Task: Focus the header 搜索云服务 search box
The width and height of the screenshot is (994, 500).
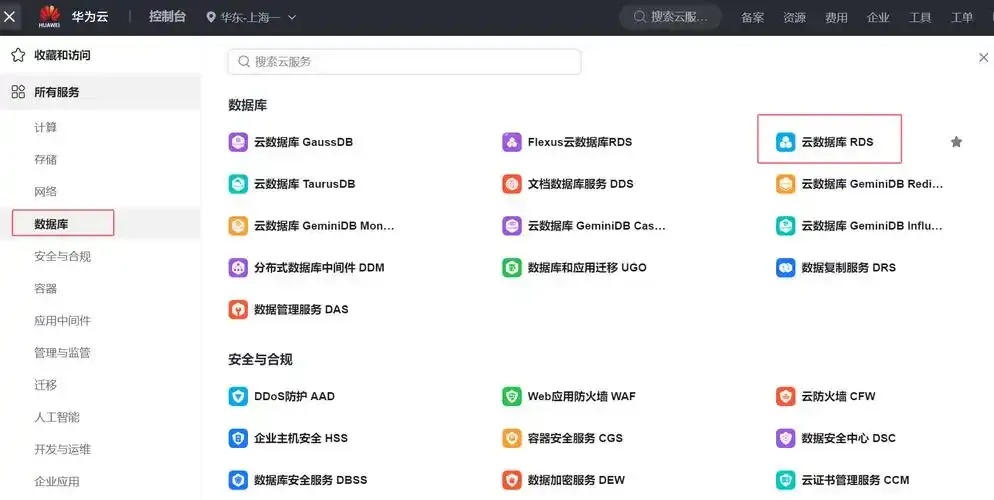Action: click(x=670, y=17)
